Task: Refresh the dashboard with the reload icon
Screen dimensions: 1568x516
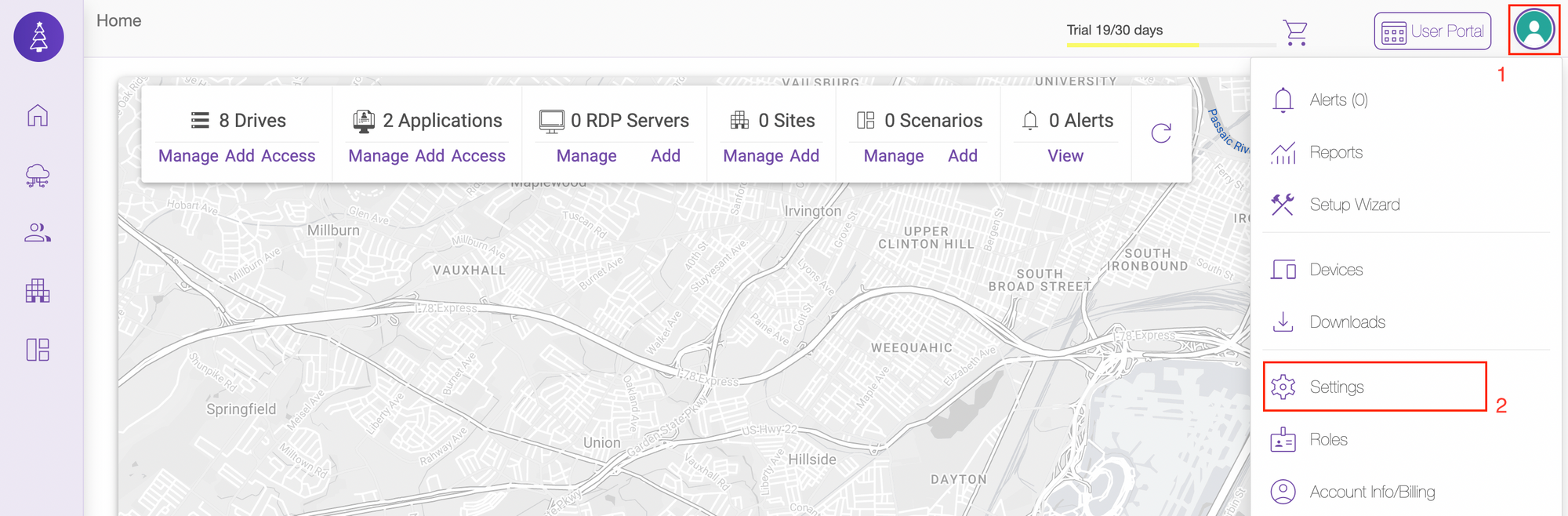Action: 1161,133
